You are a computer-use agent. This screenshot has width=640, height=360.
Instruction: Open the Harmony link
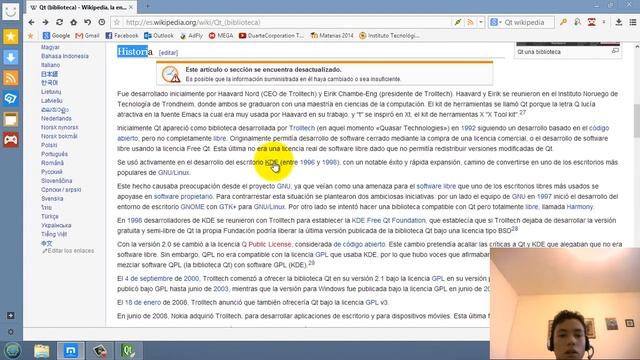[x=580, y=207]
